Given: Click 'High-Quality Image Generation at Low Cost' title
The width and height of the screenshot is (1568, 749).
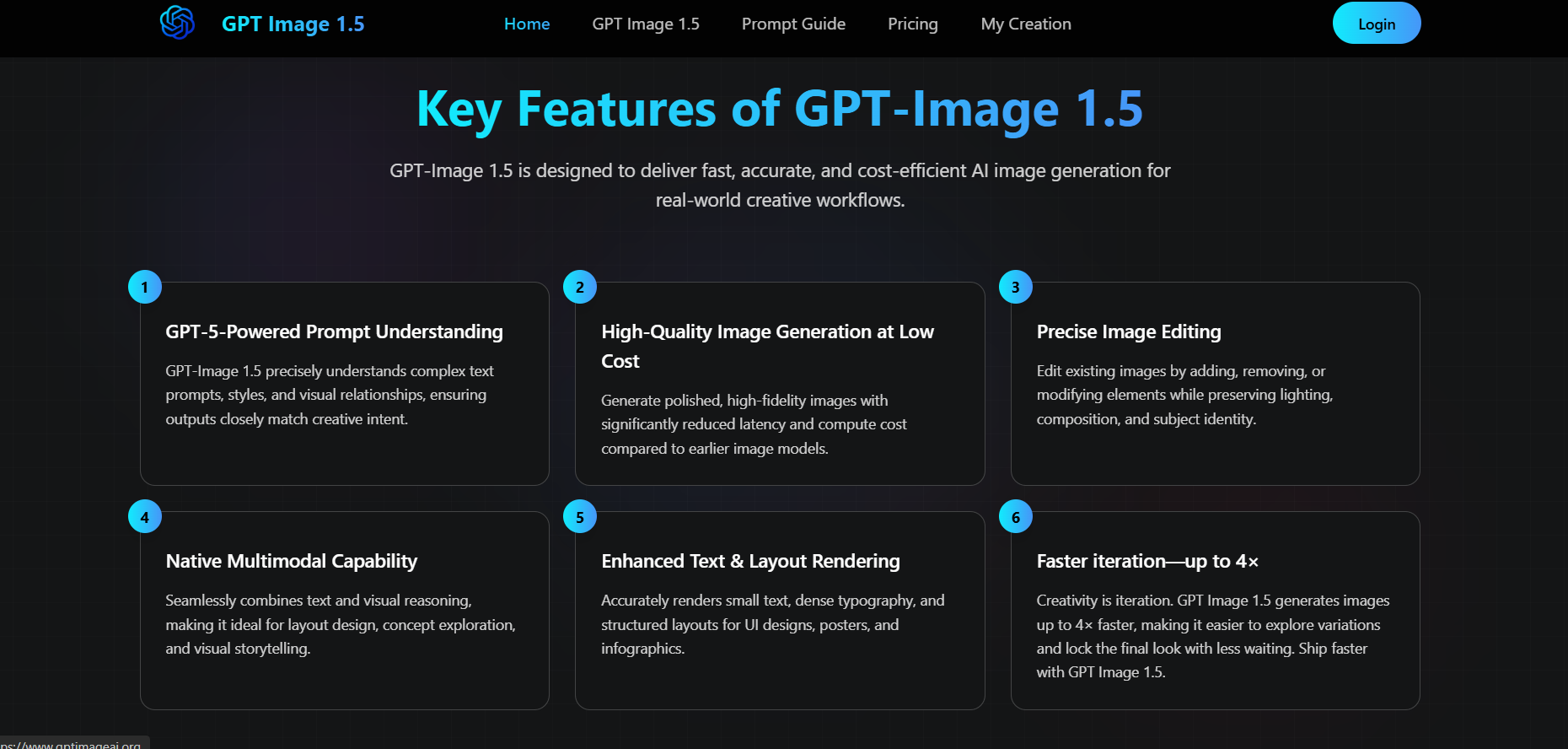Looking at the screenshot, I should pos(767,346).
